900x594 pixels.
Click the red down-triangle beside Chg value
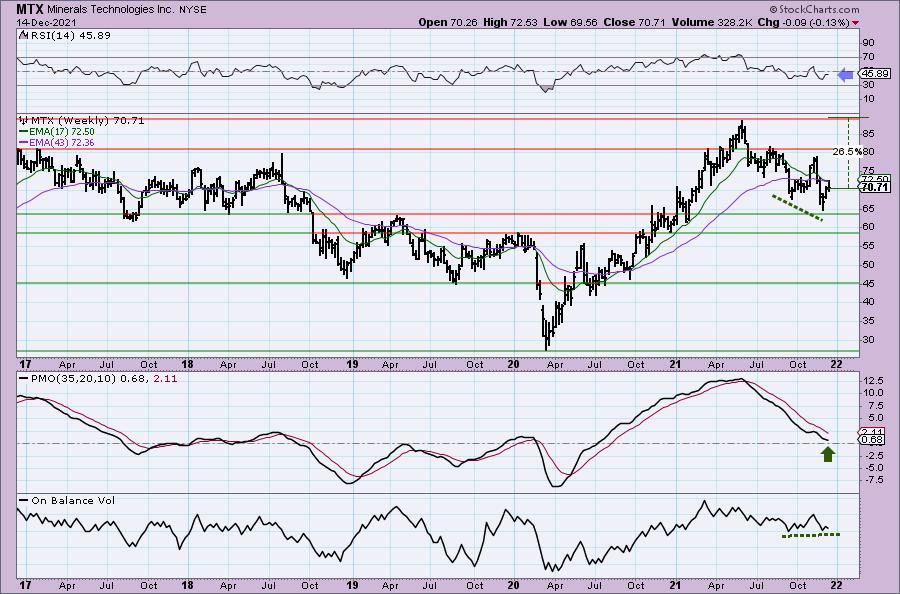pos(856,23)
